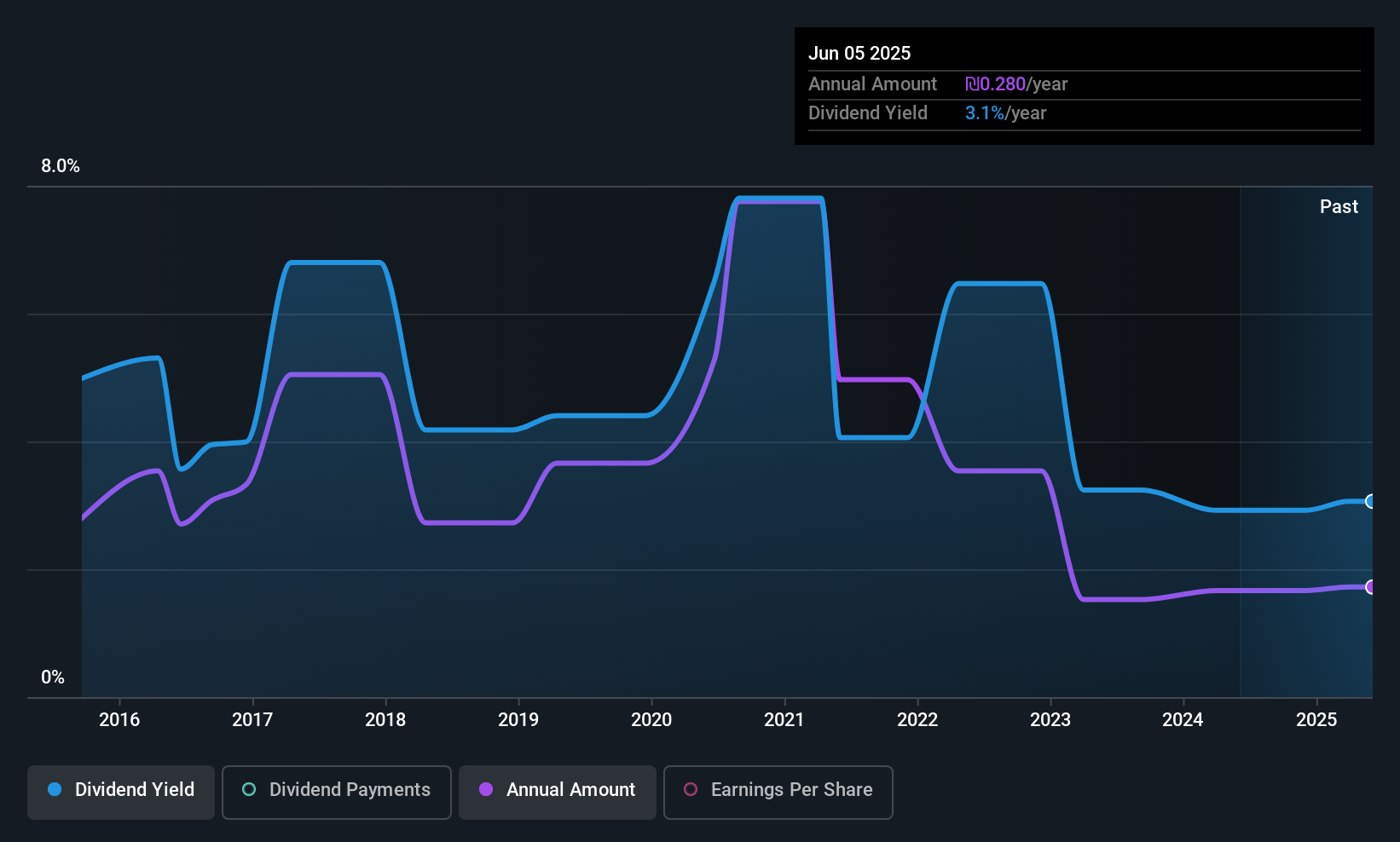Click the 3.1%/year dividend yield value
The width and height of the screenshot is (1400, 842).
(x=1005, y=113)
